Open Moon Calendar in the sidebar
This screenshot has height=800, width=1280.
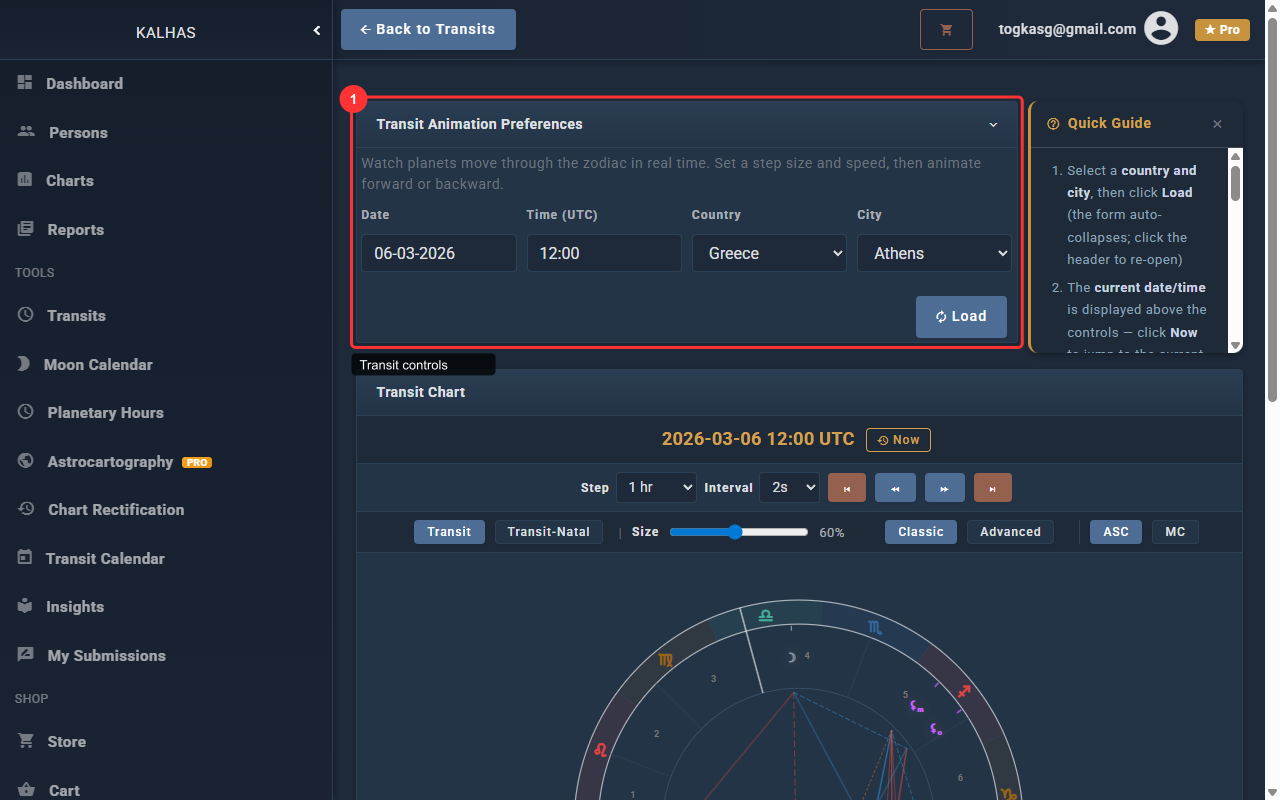point(98,365)
